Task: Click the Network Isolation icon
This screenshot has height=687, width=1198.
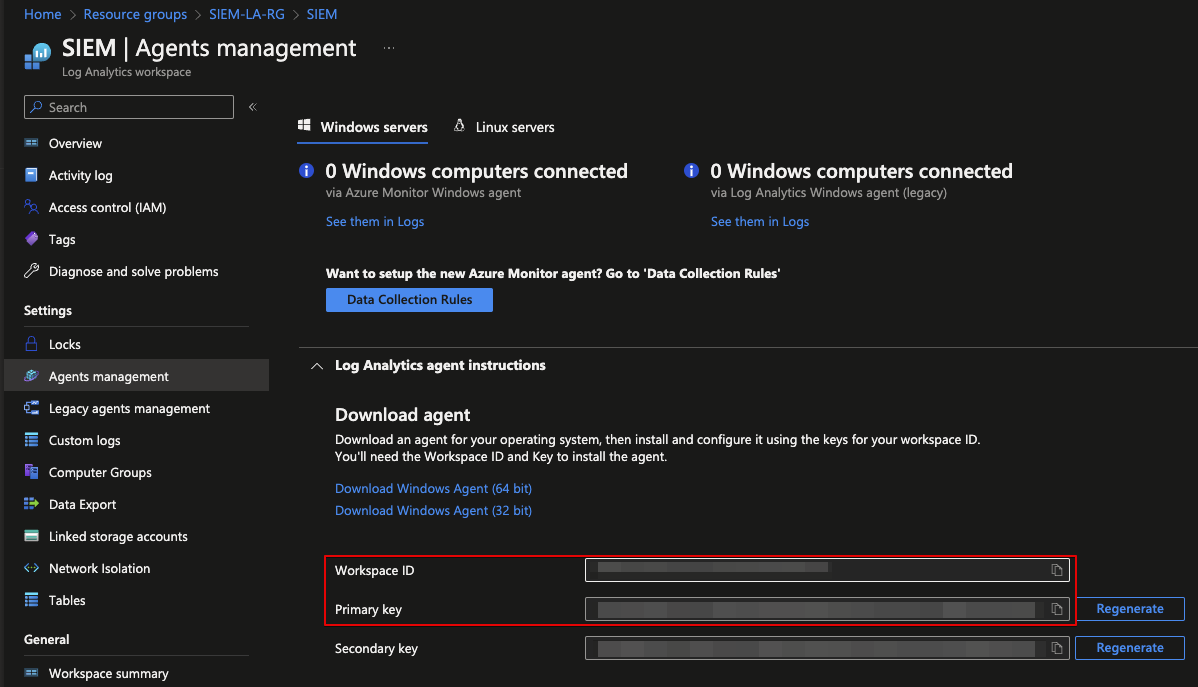Action: pos(31,568)
